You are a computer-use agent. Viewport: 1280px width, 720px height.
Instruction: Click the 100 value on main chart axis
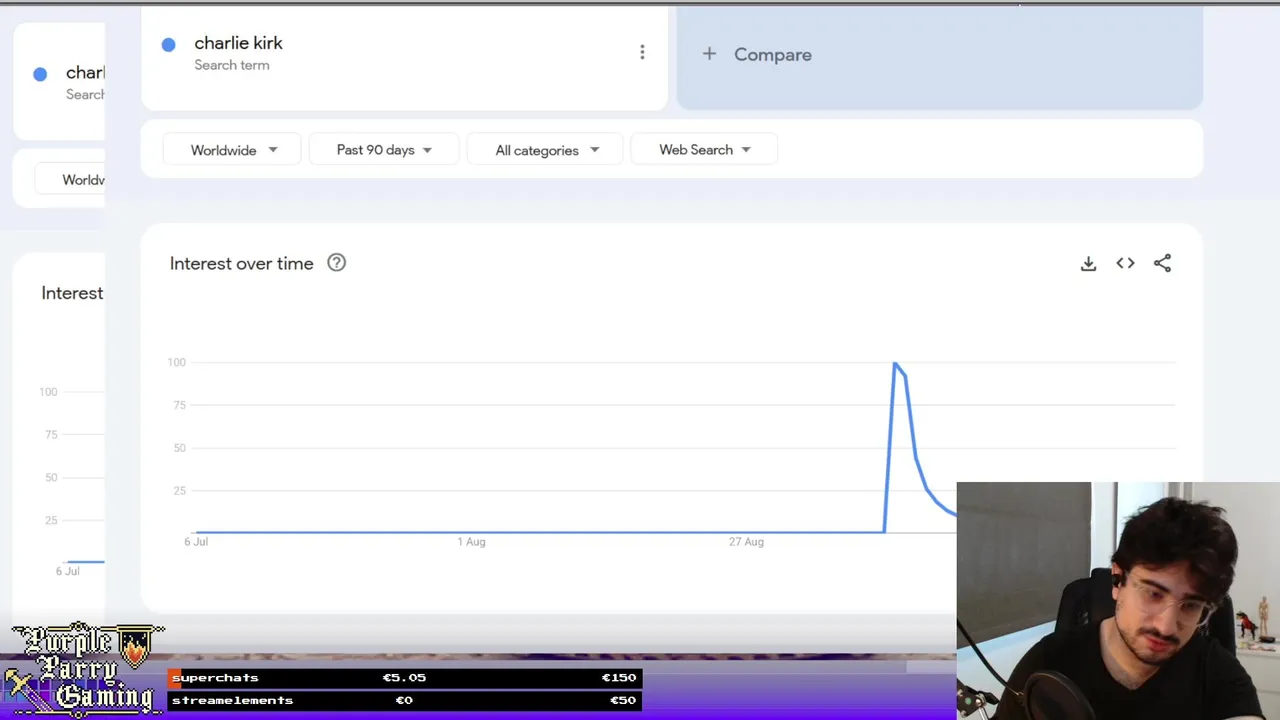177,362
